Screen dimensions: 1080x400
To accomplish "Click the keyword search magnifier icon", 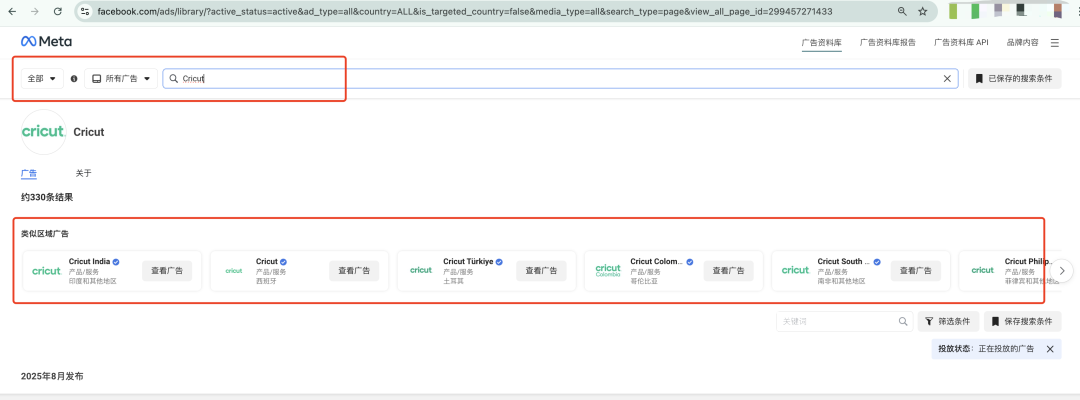I will [903, 322].
